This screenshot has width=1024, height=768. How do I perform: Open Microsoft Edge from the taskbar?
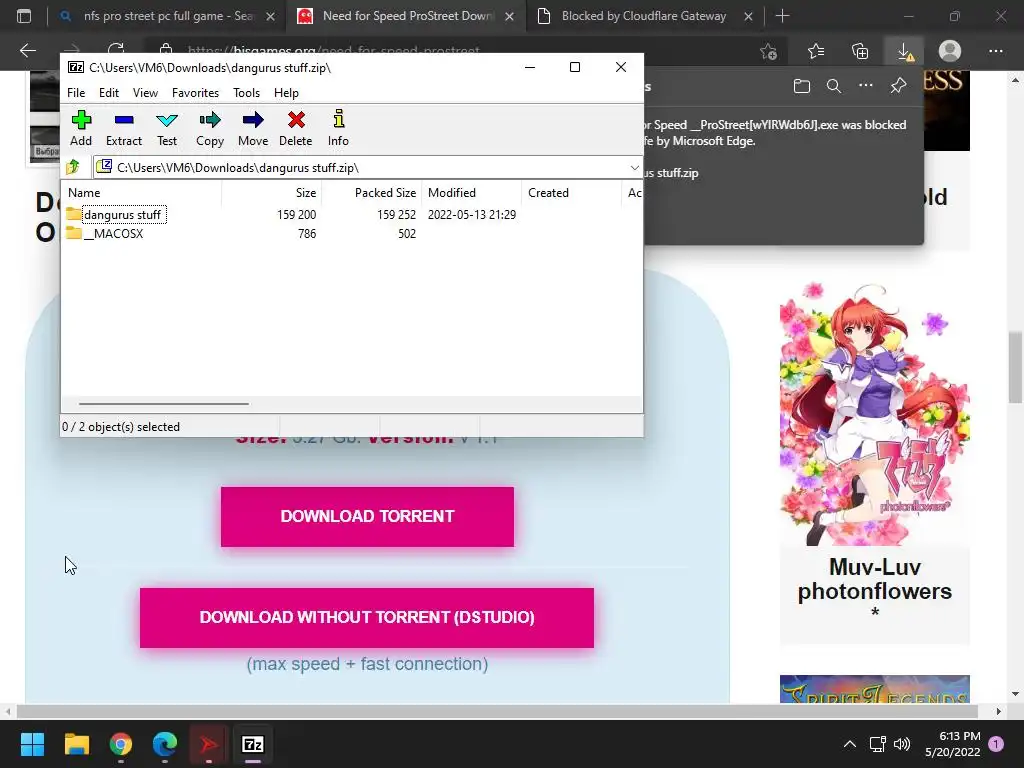165,744
